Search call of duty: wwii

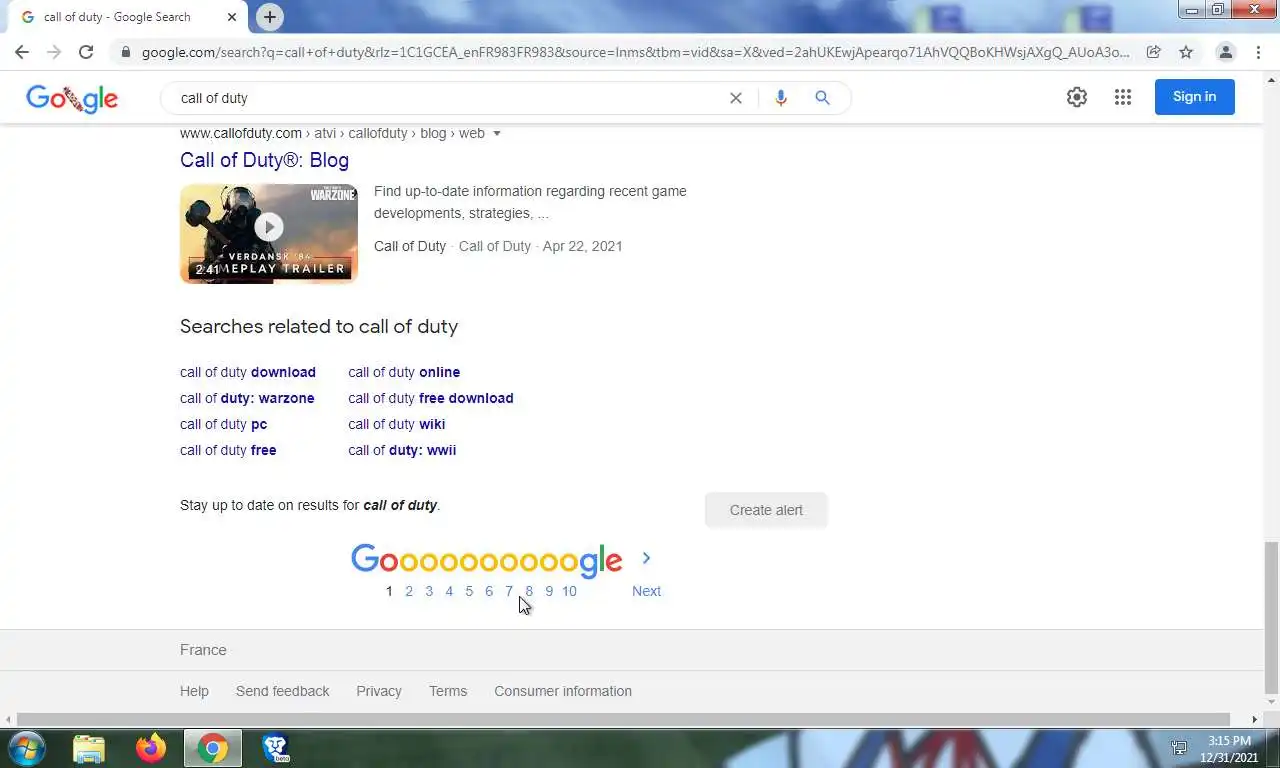tap(402, 450)
